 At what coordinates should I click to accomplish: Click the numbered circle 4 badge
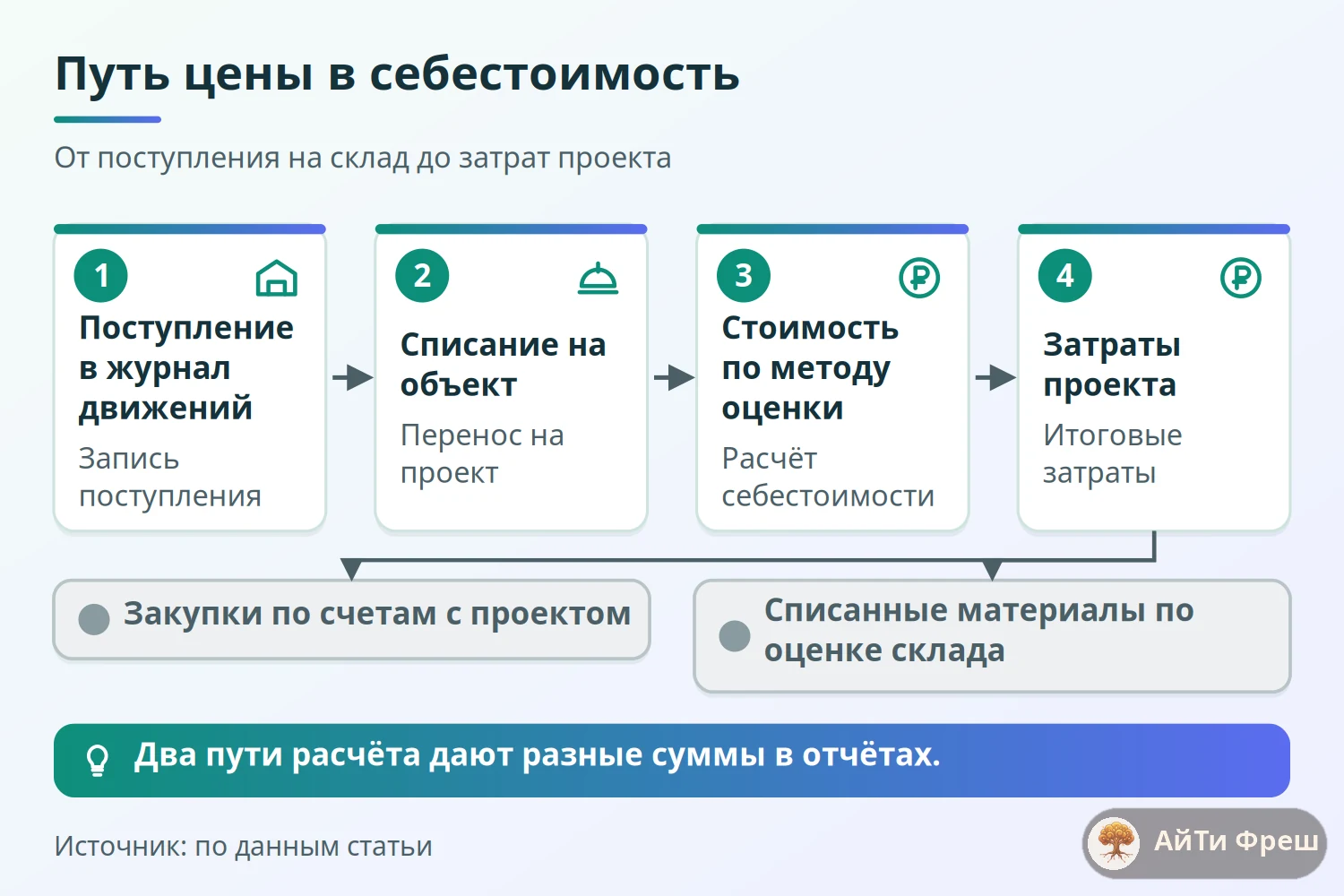(1065, 276)
